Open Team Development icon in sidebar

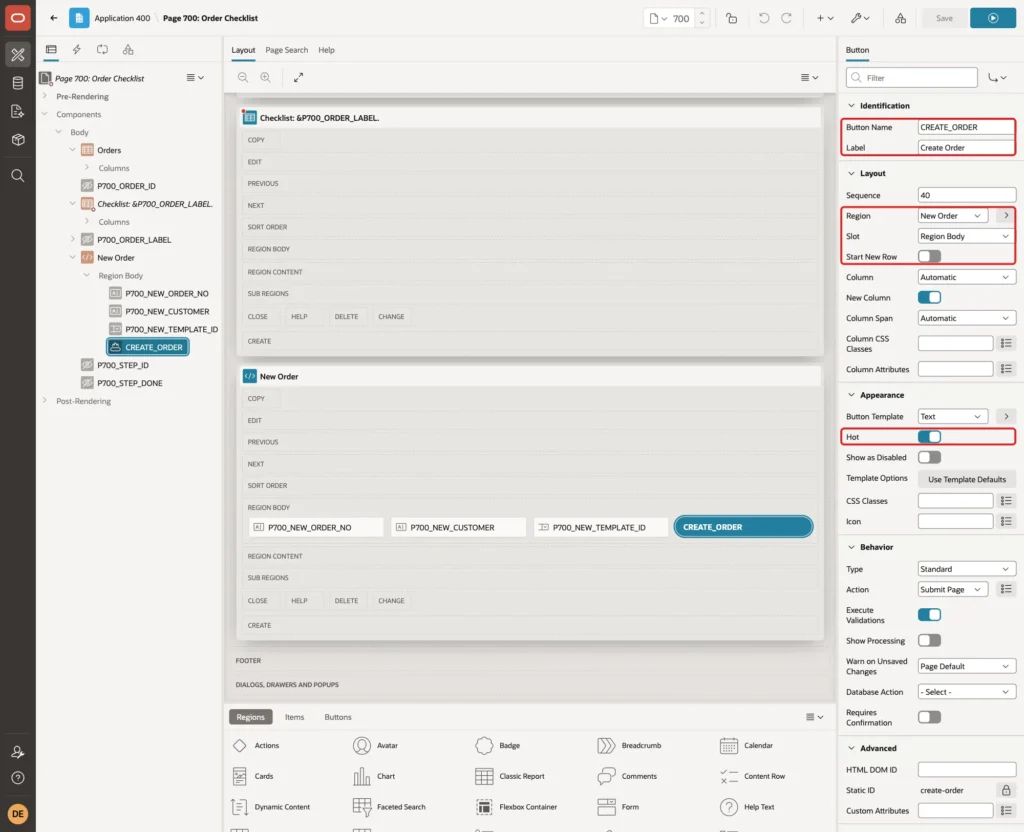[18, 112]
